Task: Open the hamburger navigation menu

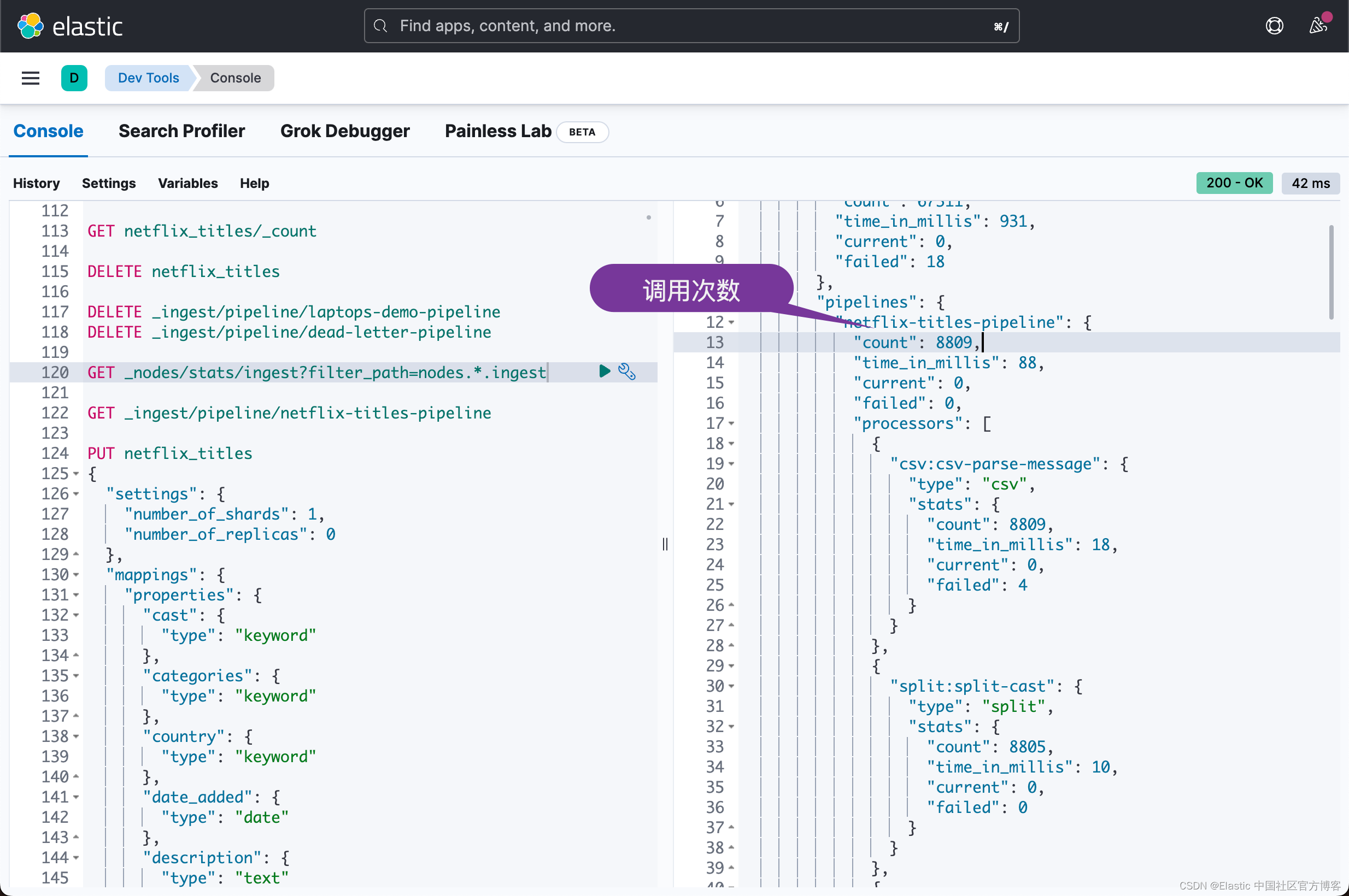Action: pos(30,78)
